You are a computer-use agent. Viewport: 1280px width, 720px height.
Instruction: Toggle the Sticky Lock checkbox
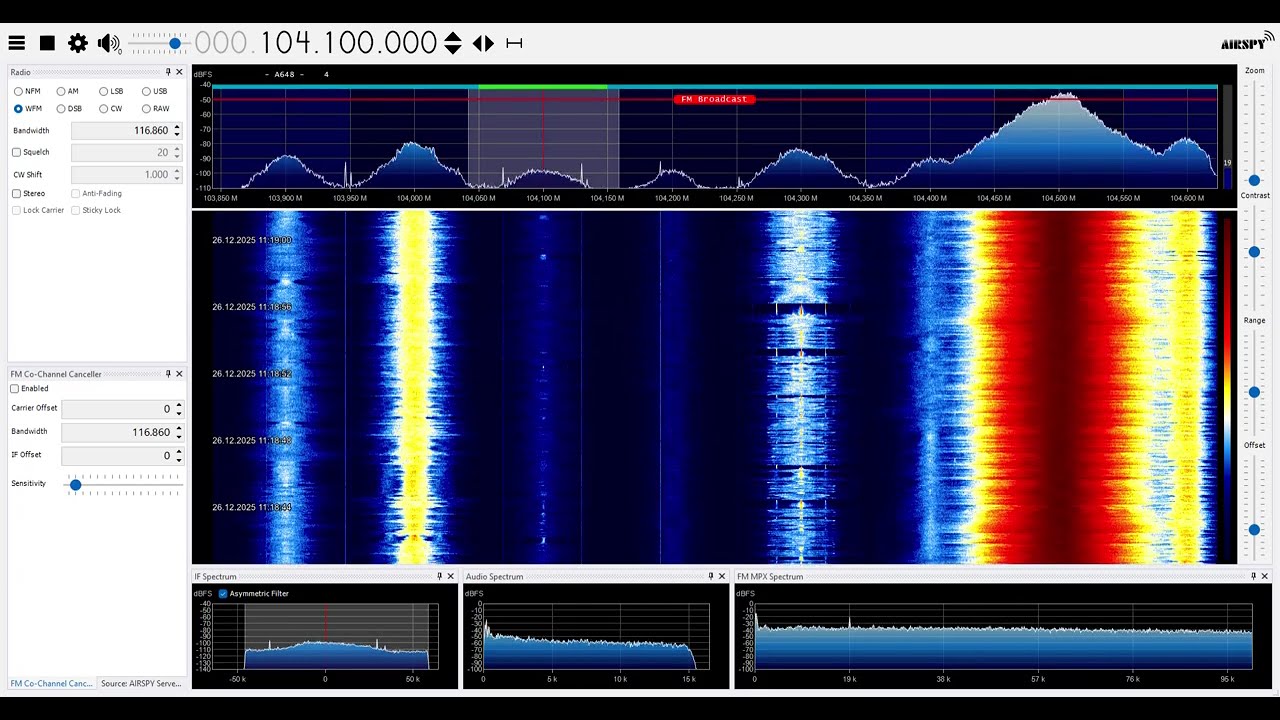click(x=75, y=210)
